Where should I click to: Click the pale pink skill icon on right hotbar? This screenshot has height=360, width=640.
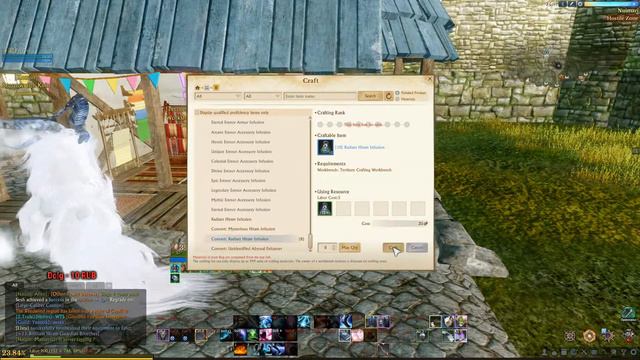click(x=357, y=336)
